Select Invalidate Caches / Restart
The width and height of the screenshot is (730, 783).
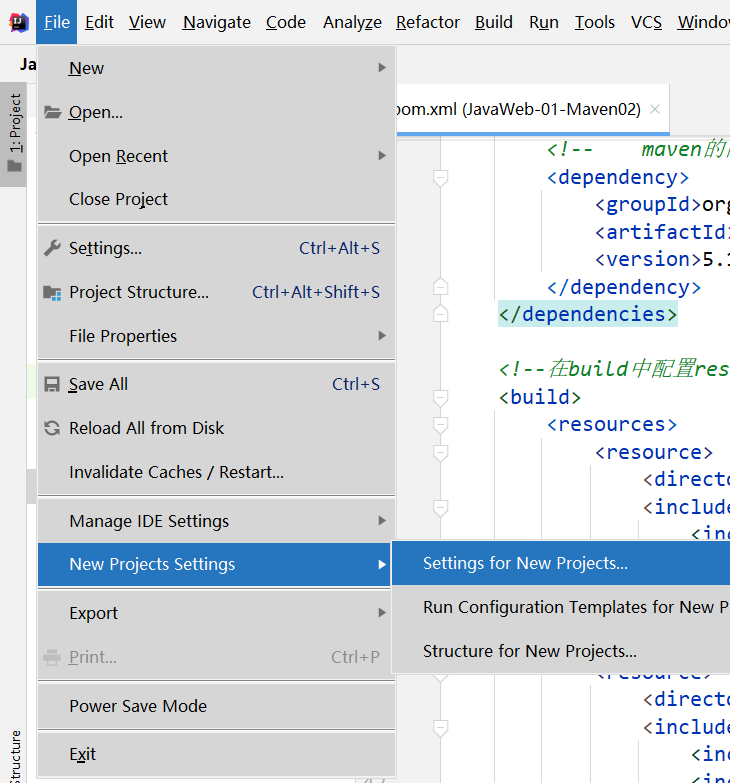176,472
